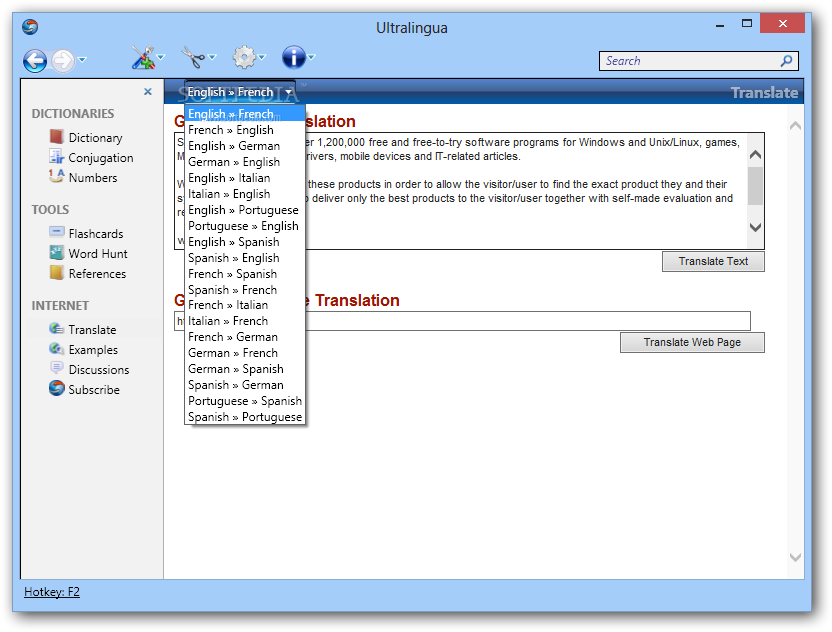The height and width of the screenshot is (632, 832).
Task: Click text box scrollbar up arrow
Action: click(x=756, y=155)
